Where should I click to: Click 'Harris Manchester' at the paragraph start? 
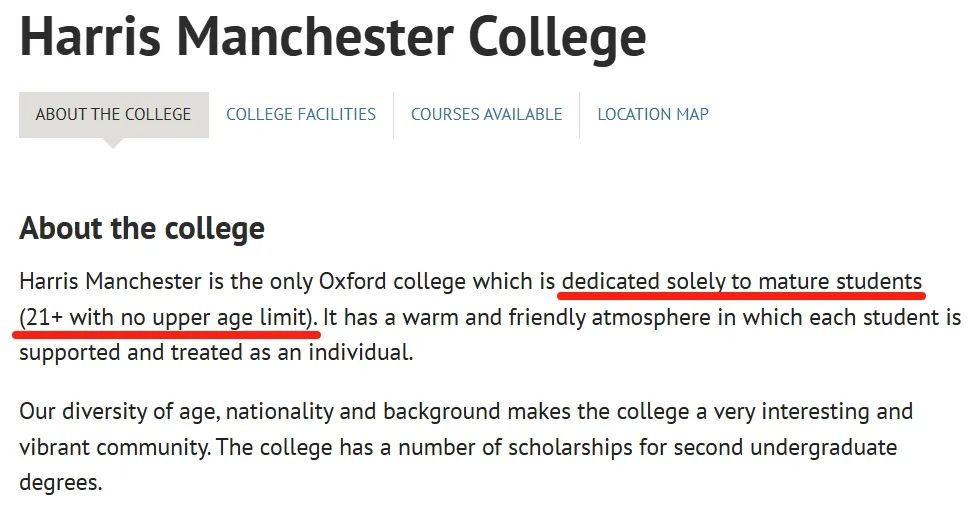[110, 281]
